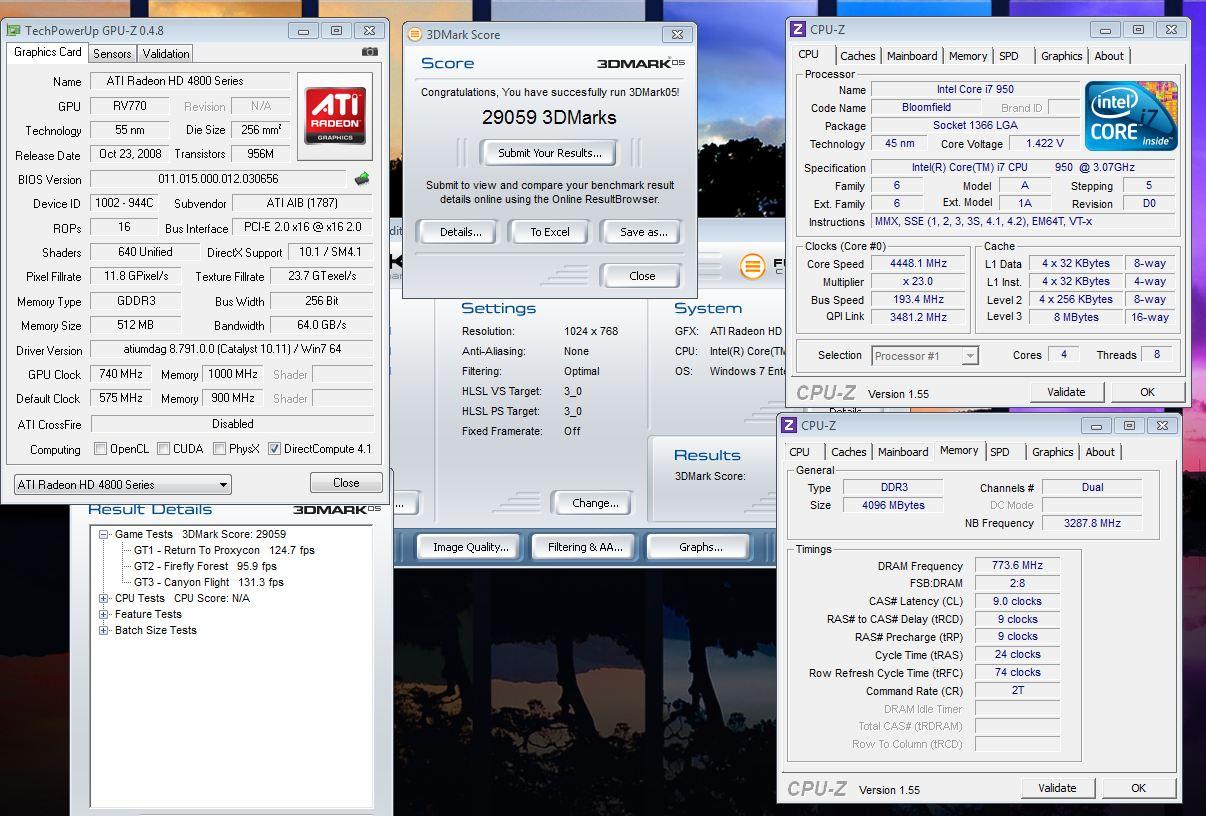Open Graphics tab in lower CPU-Z window
The image size is (1206, 816).
pos(1052,452)
